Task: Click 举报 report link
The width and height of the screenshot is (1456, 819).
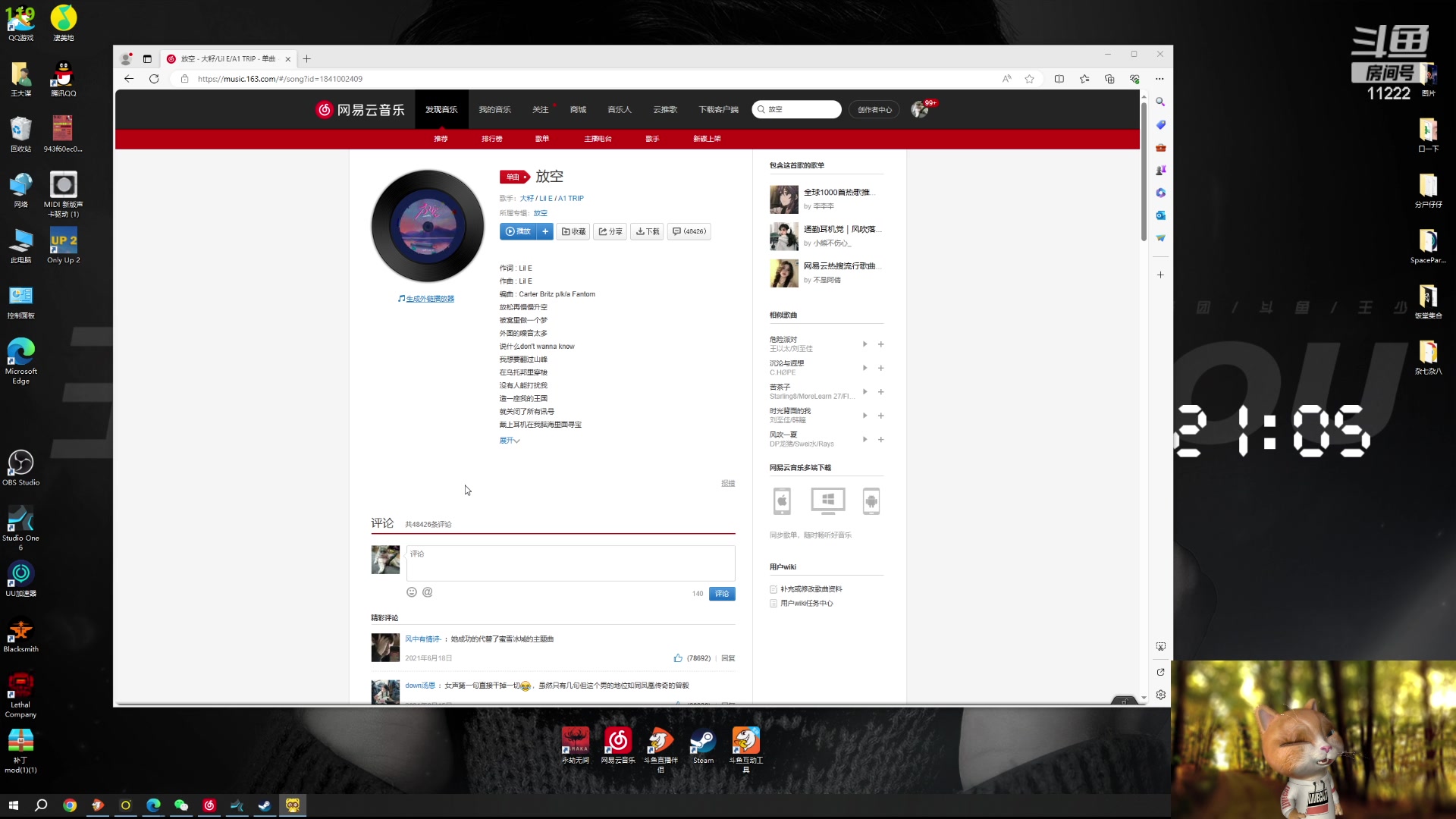Action: tap(728, 484)
